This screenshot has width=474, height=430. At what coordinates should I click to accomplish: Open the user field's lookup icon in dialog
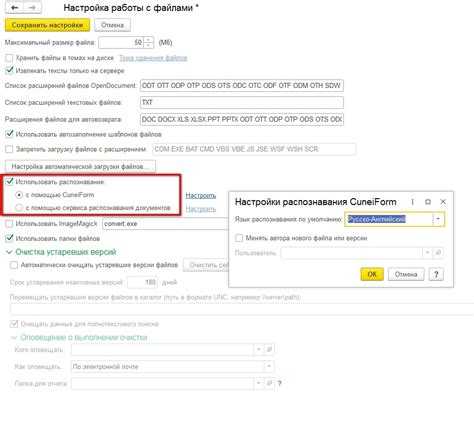click(x=438, y=253)
